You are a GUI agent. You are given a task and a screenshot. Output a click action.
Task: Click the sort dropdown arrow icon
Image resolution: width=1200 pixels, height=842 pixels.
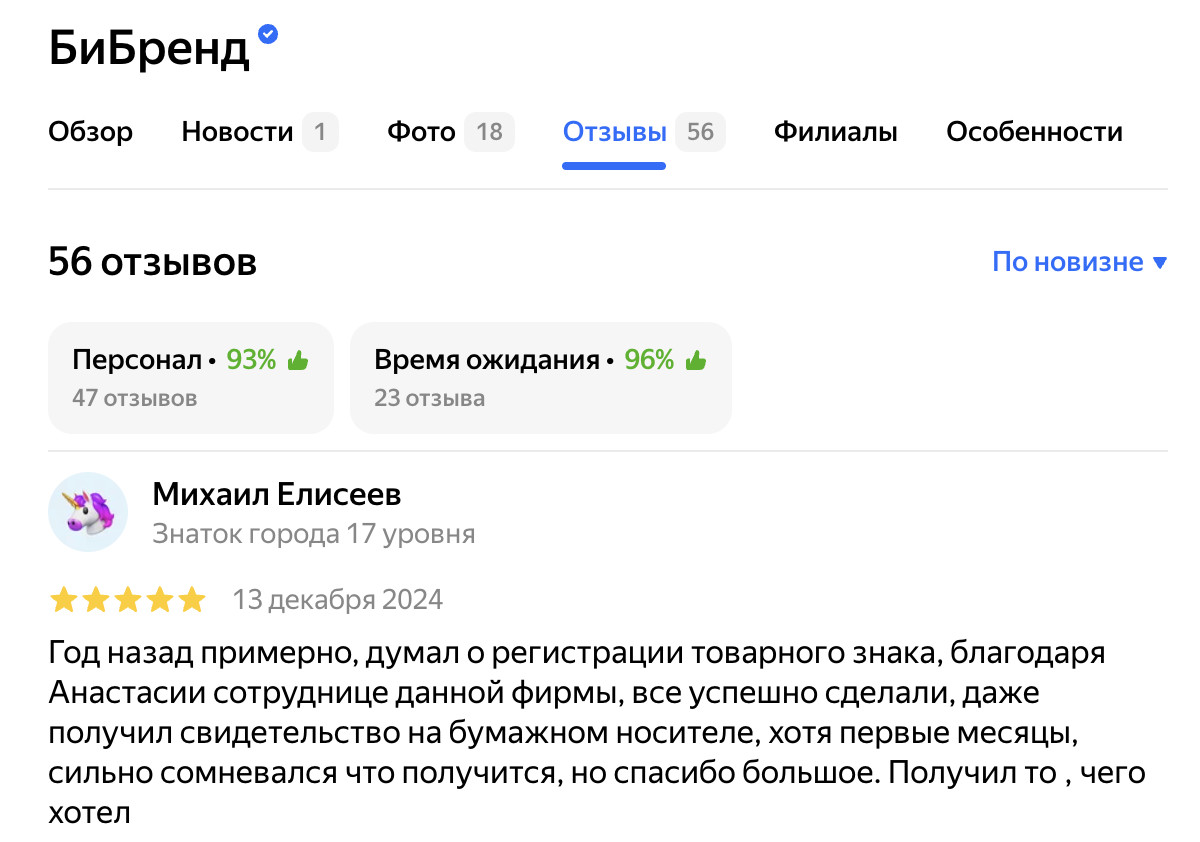tap(1160, 263)
